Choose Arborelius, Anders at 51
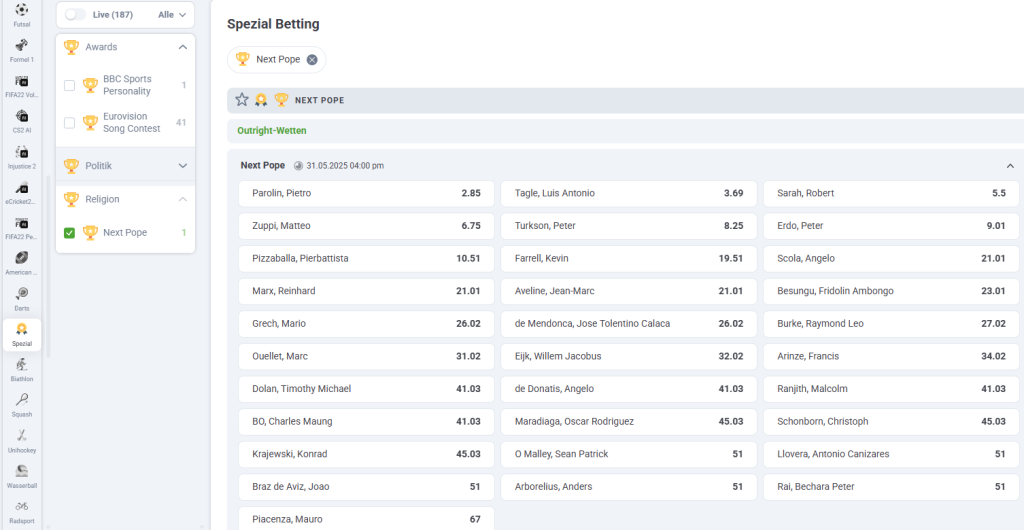The image size is (1024, 532). coord(629,487)
